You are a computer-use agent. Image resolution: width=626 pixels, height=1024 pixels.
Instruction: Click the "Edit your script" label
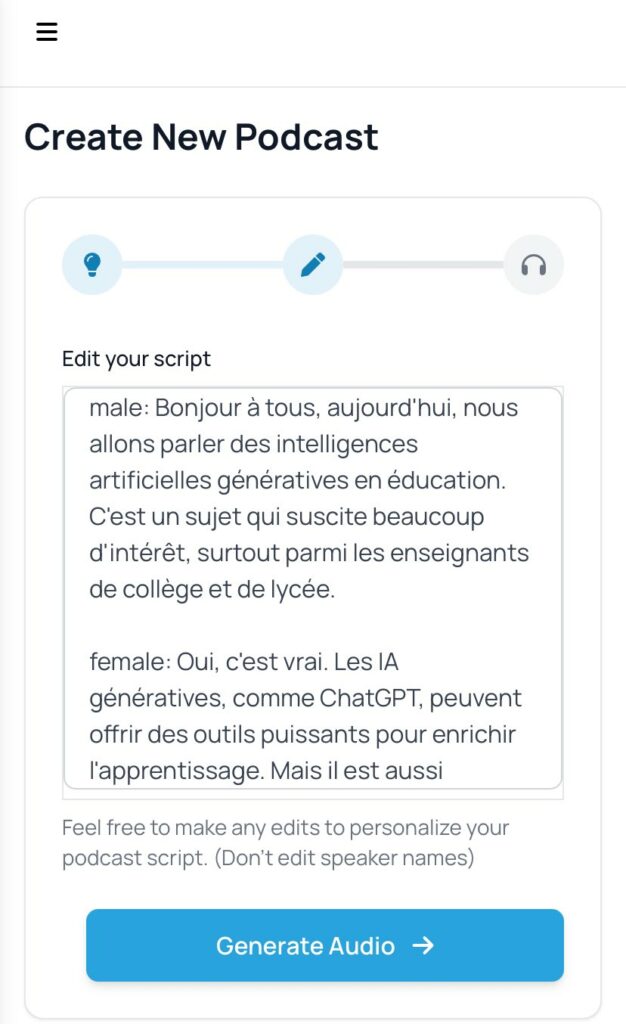pos(136,359)
